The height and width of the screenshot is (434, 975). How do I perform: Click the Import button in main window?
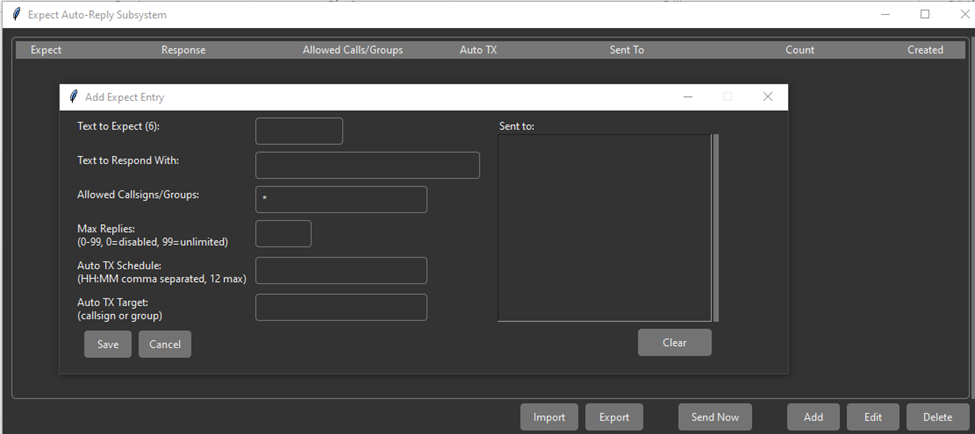[x=549, y=417]
